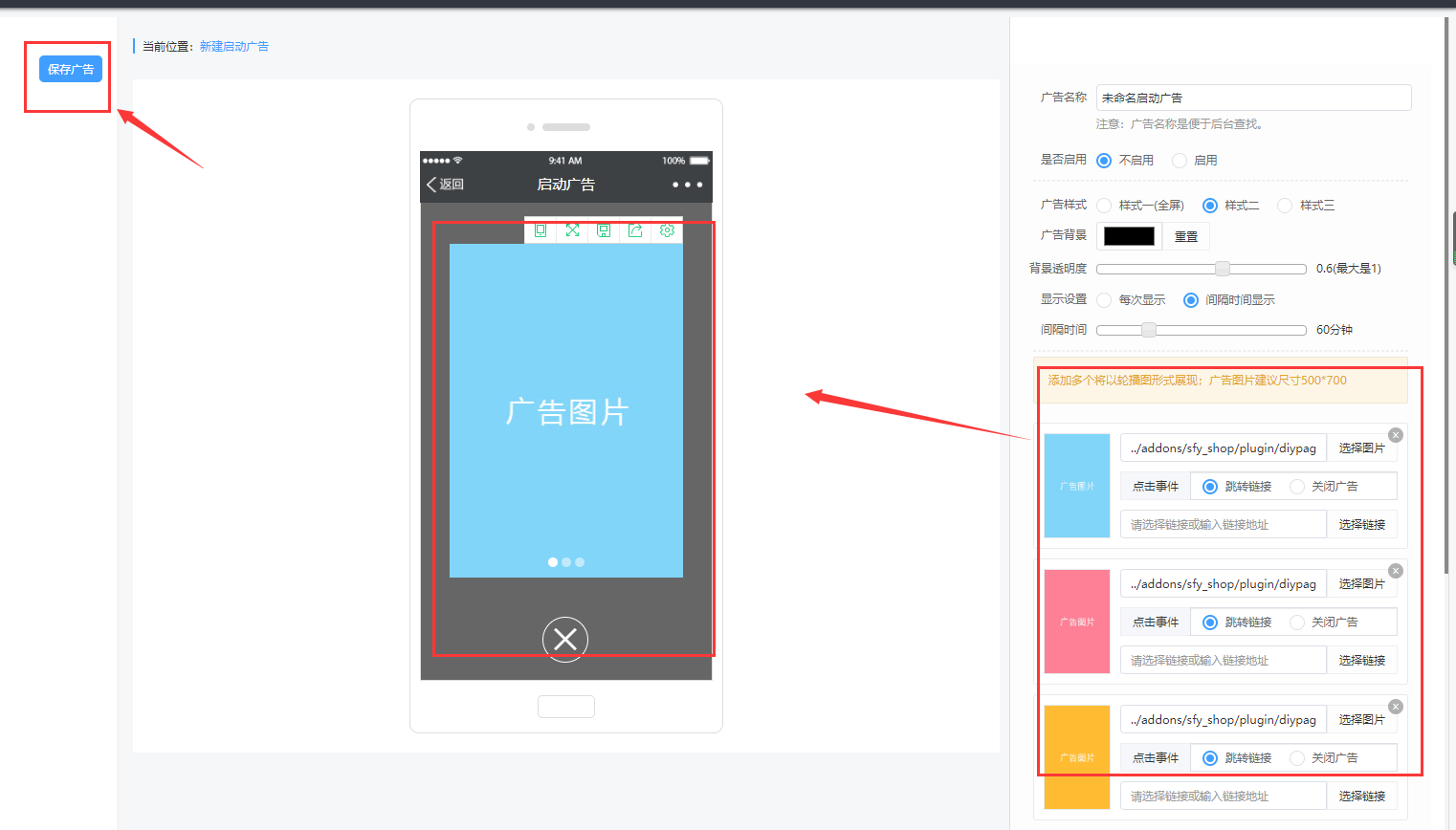
Task: Click the phone home button
Action: [566, 707]
